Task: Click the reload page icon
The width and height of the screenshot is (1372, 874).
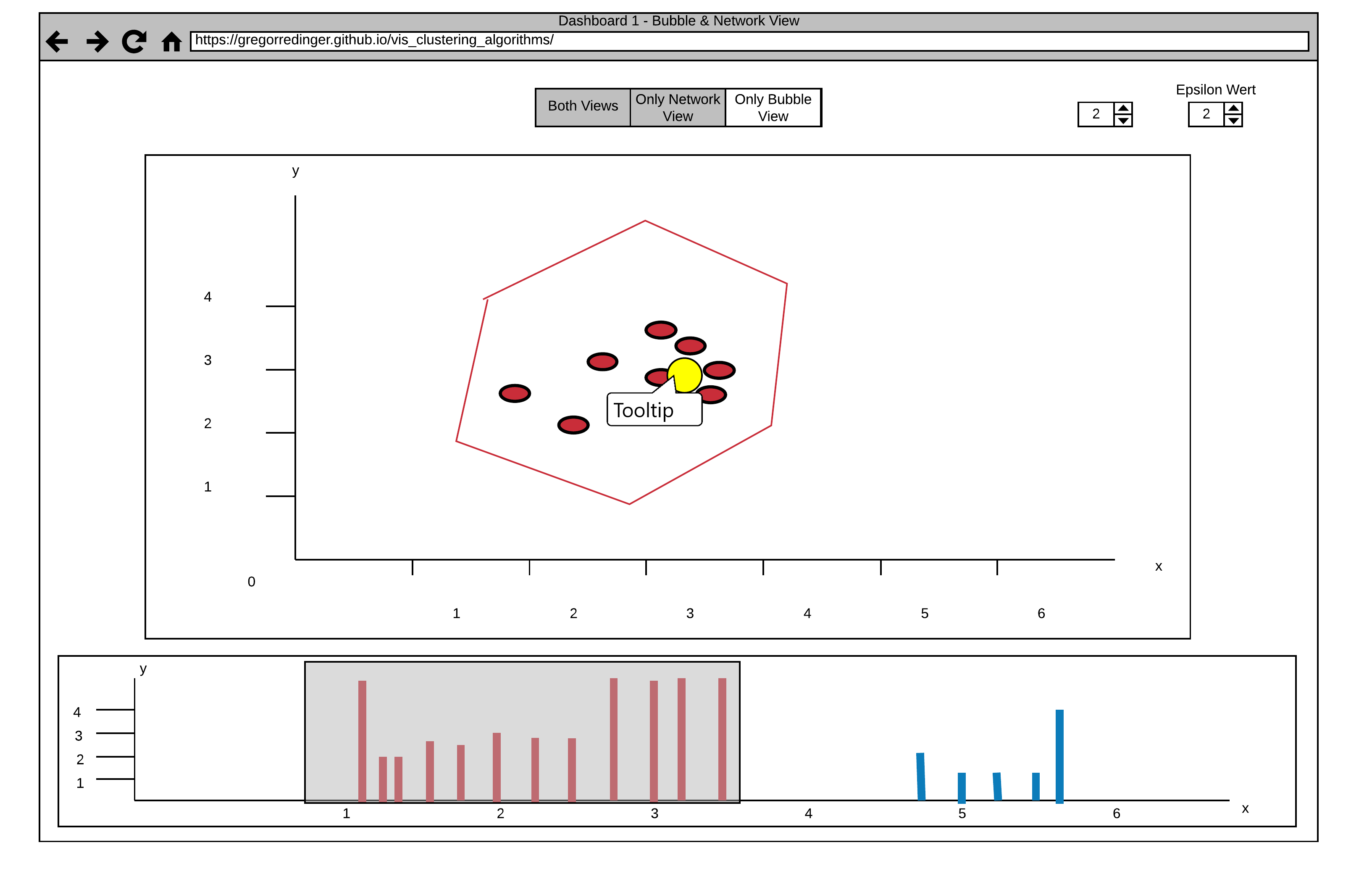Action: point(134,42)
